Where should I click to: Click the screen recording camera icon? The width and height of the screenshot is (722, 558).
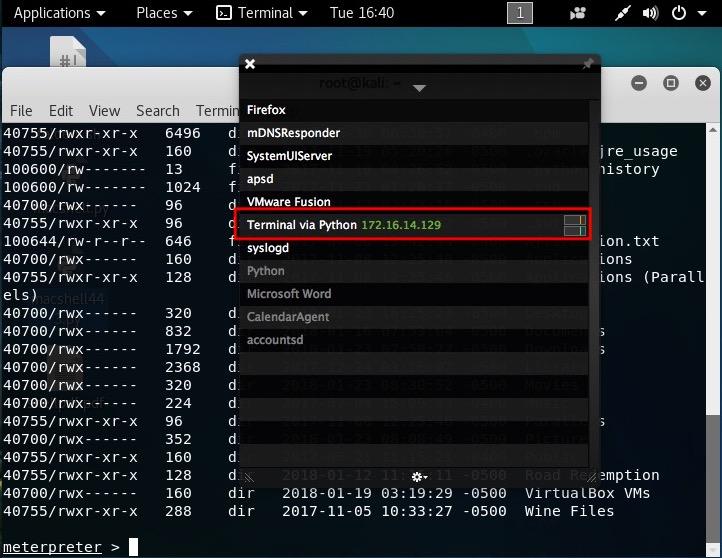coord(577,13)
